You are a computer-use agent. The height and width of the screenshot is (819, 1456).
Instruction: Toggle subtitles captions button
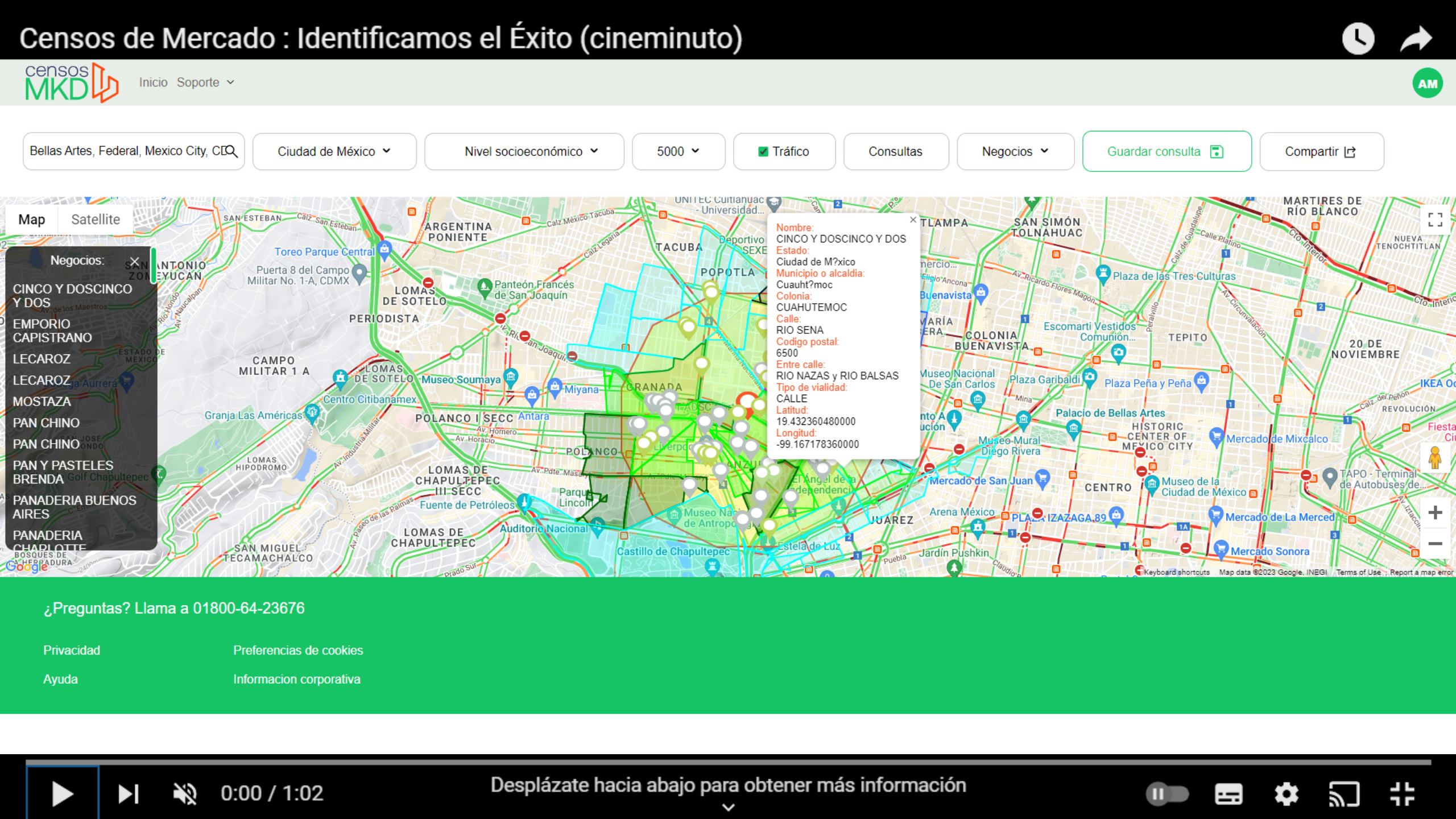coord(1228,794)
